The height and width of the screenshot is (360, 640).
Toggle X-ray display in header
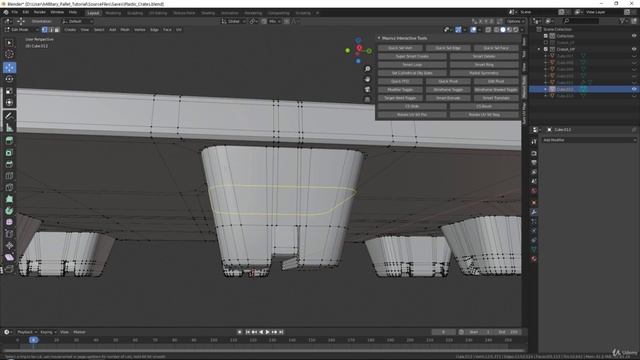[488, 30]
